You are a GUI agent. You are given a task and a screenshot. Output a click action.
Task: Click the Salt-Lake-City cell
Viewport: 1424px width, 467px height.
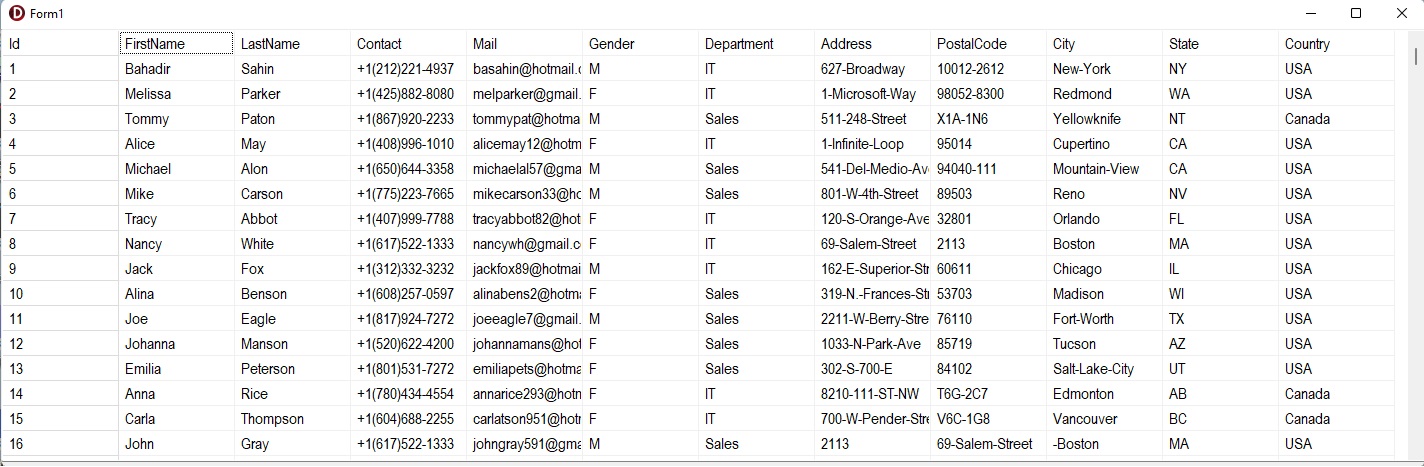[x=1104, y=369]
